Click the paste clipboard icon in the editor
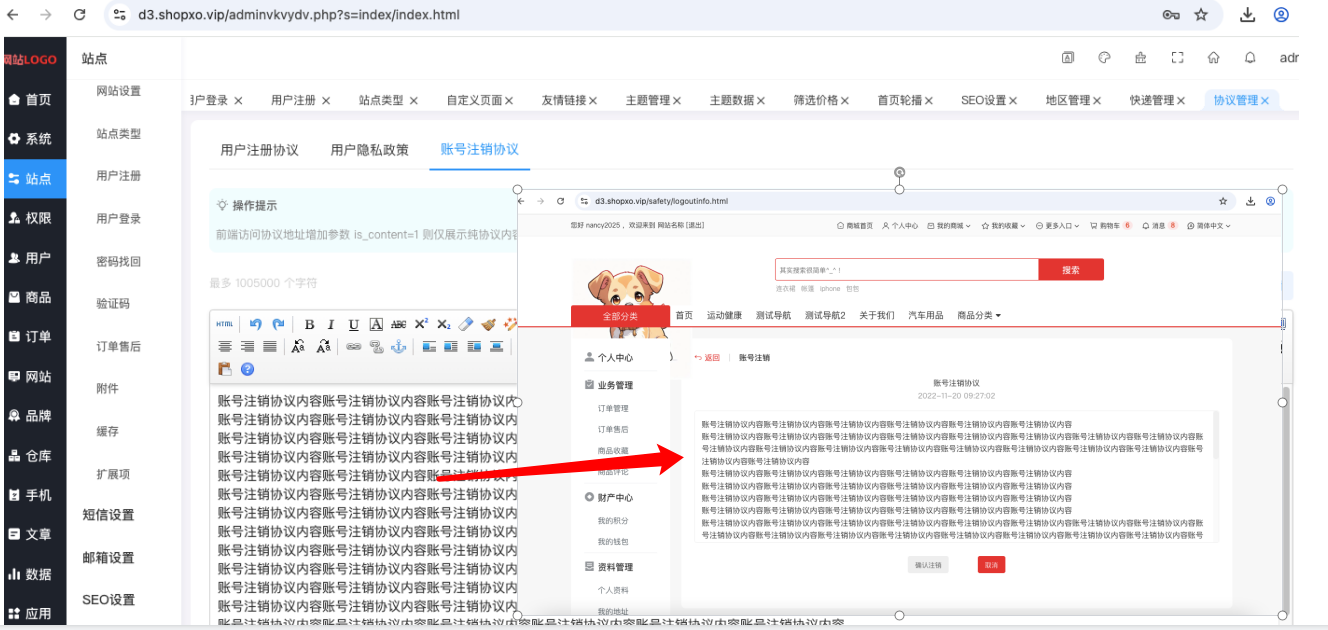1328x630 pixels. pyautogui.click(x=225, y=369)
